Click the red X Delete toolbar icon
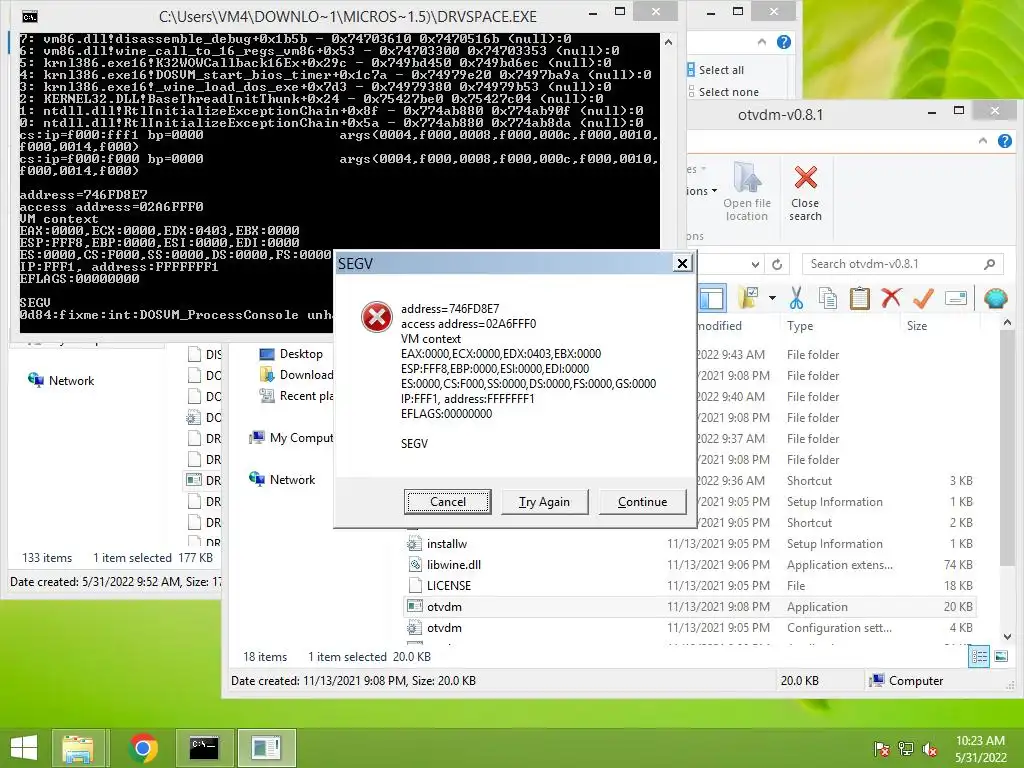This screenshot has height=768, width=1024. (891, 298)
